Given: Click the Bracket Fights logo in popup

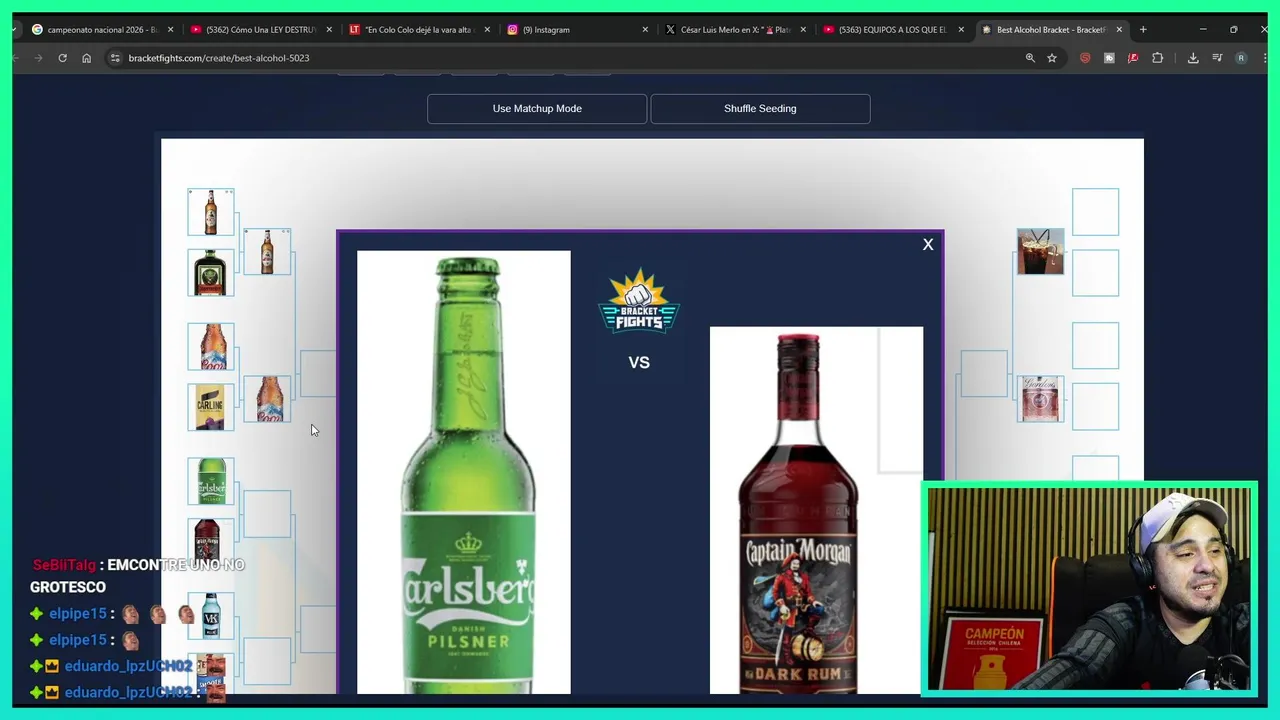Looking at the screenshot, I should pyautogui.click(x=639, y=300).
